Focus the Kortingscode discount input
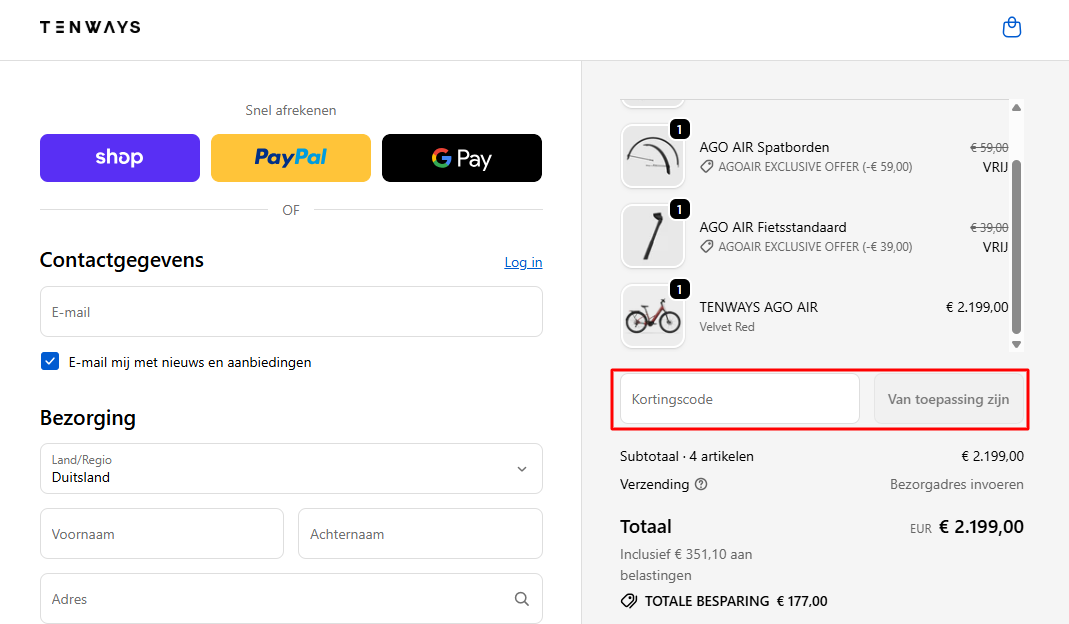 [x=739, y=399]
